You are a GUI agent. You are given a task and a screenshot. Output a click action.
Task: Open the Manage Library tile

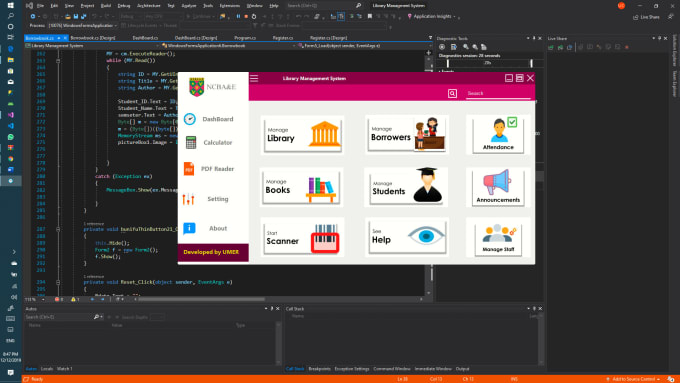(x=302, y=135)
